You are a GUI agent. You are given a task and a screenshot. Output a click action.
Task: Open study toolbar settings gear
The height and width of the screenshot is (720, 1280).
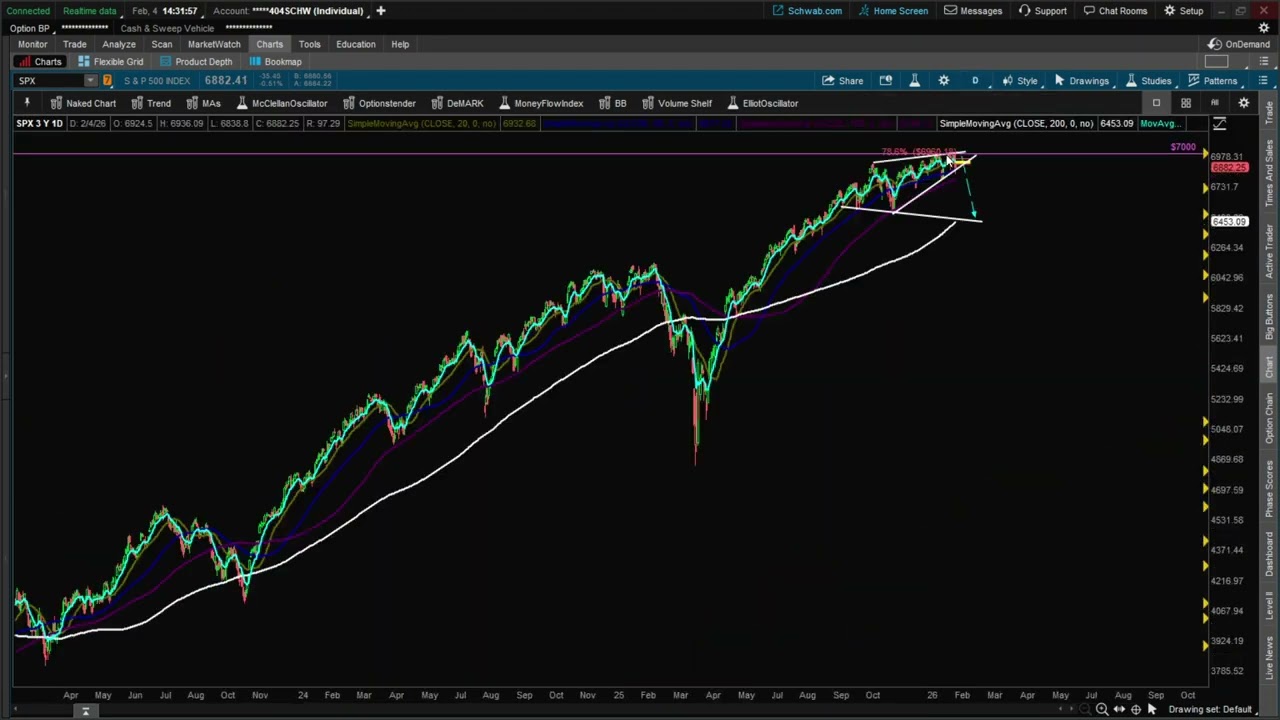(1244, 103)
